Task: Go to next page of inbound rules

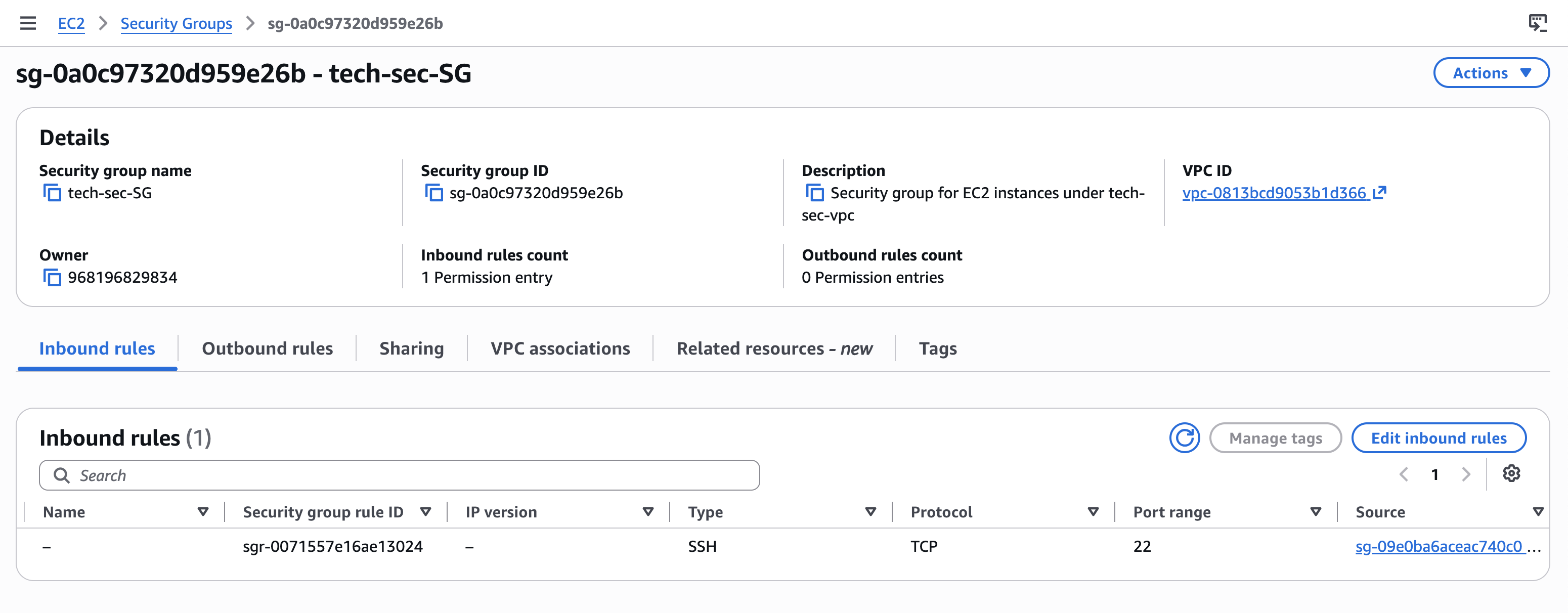Action: pos(1466,474)
